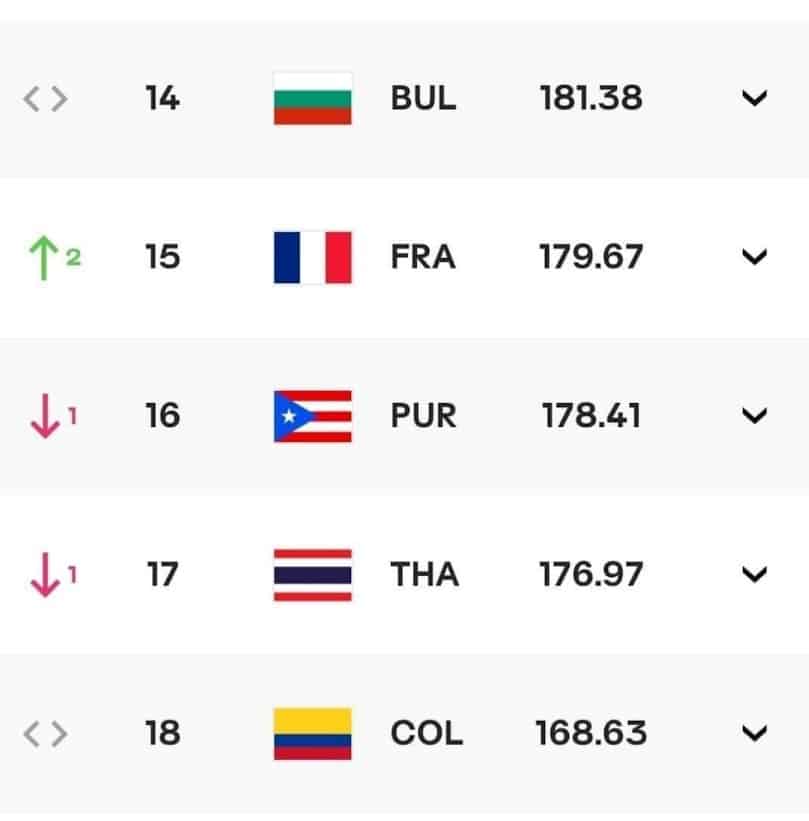Viewport: 809px width, 821px height.
Task: Click rank number 17
Action: (163, 574)
